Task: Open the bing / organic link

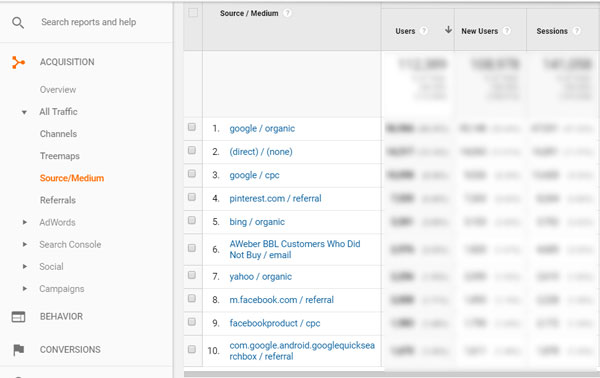Action: (257, 222)
